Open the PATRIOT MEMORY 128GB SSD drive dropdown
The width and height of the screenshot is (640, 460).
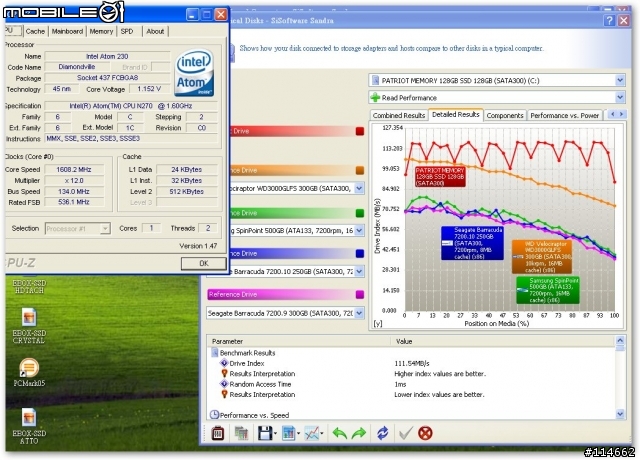pos(620,80)
